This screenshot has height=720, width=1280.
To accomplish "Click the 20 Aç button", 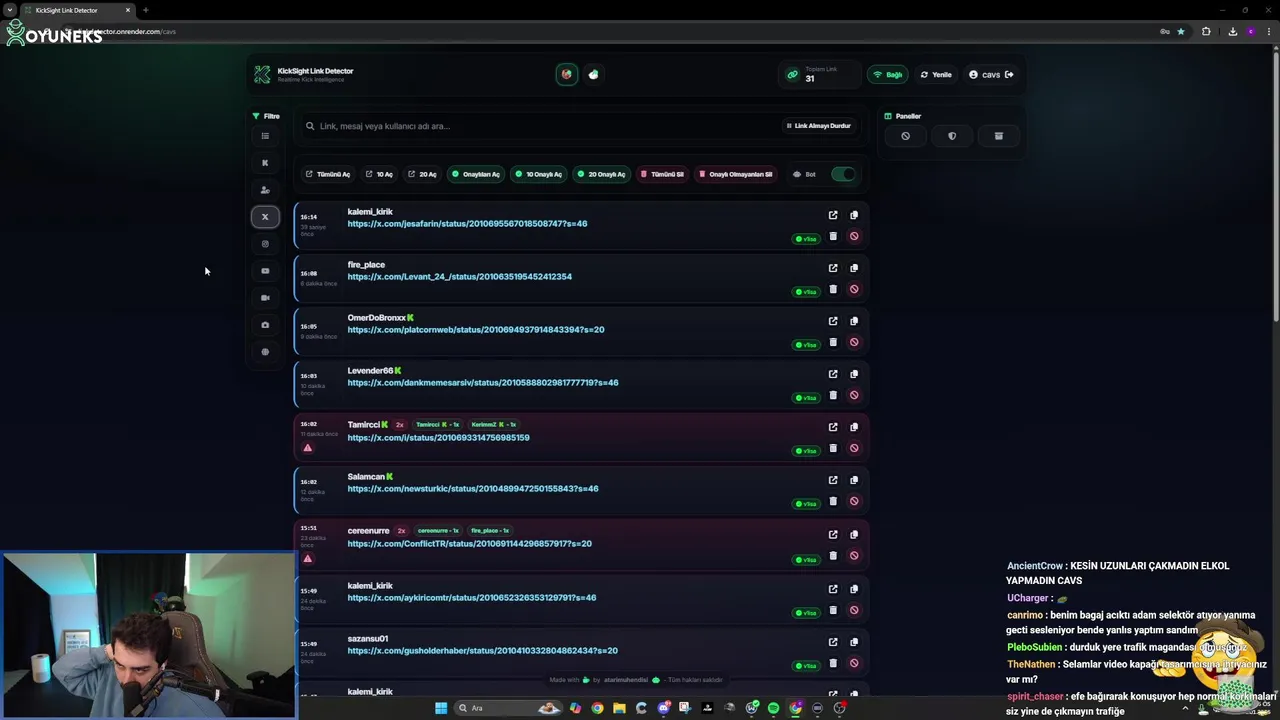I will pos(422,174).
